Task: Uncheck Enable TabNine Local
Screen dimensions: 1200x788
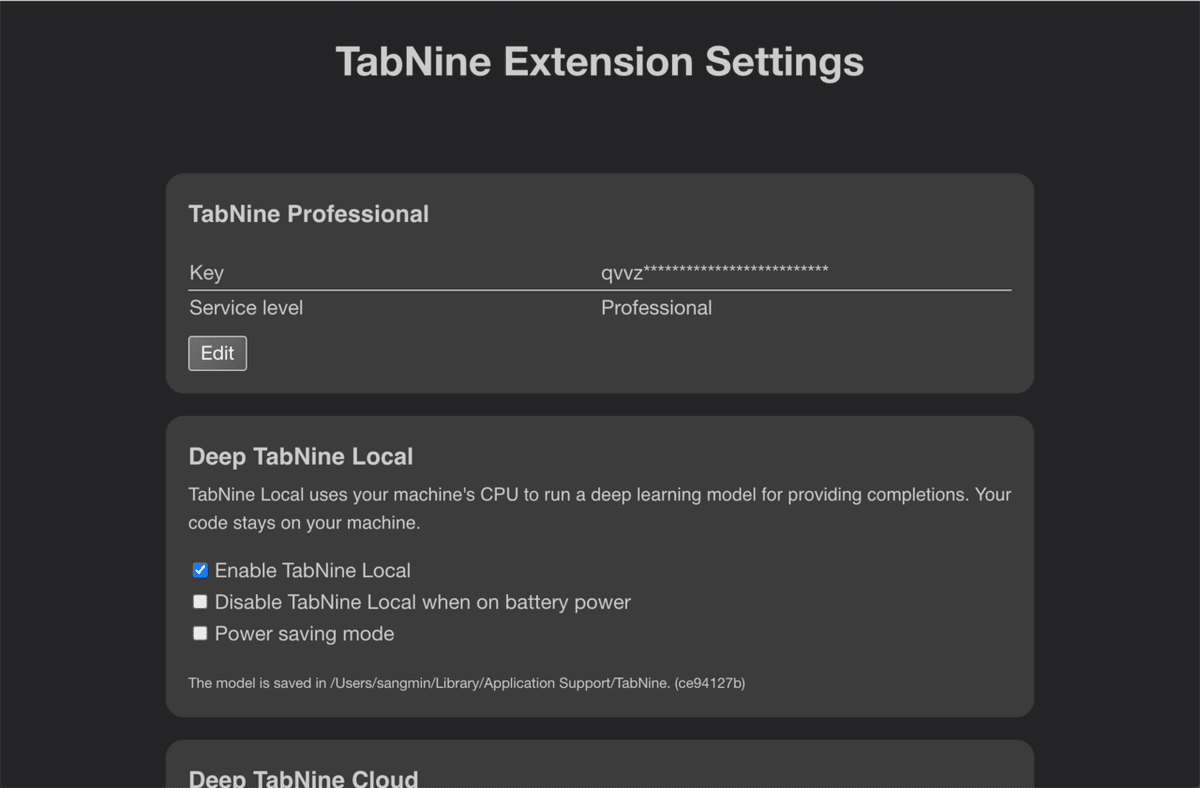Action: (x=200, y=569)
